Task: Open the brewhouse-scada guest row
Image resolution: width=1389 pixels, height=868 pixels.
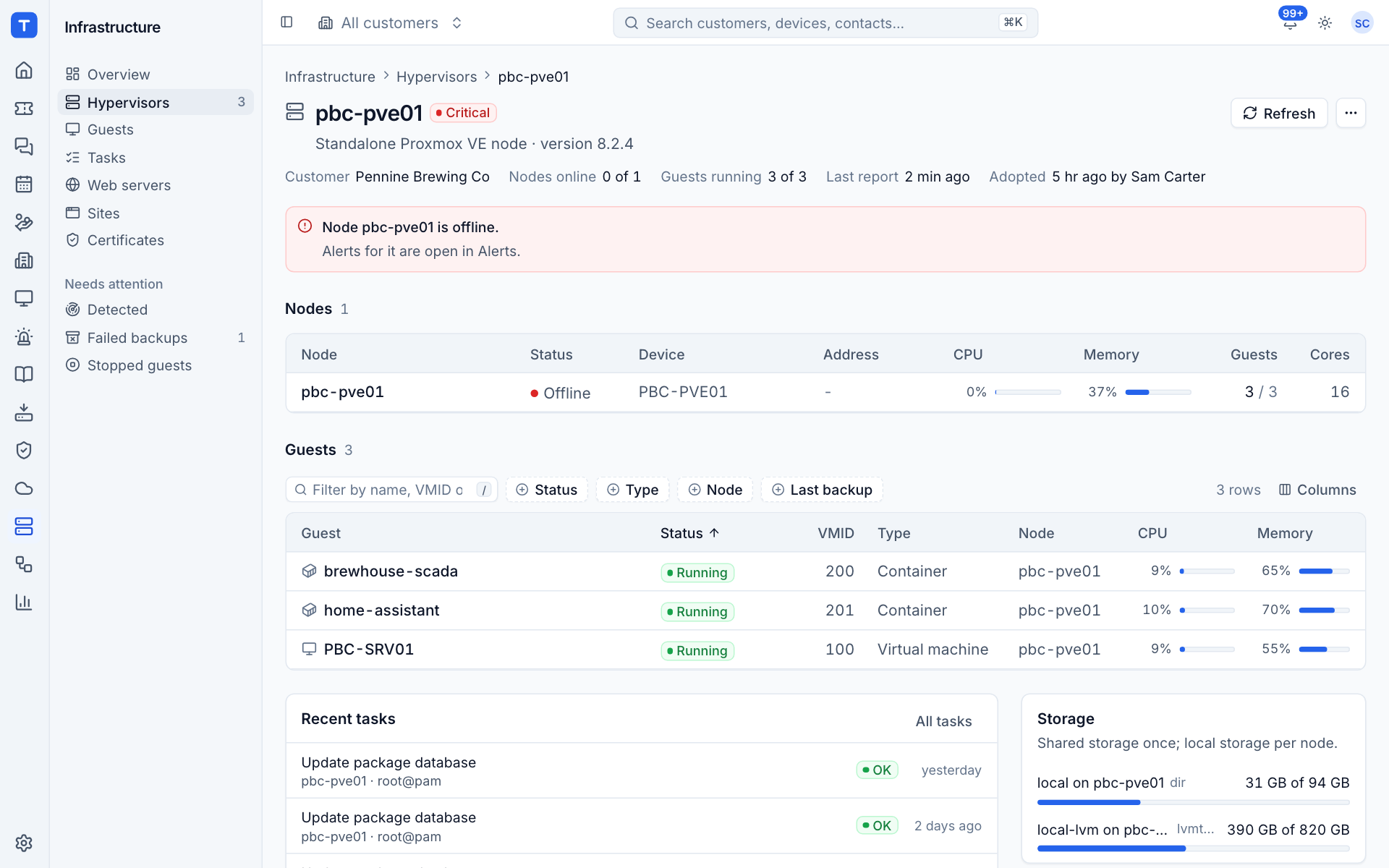Action: (x=825, y=571)
